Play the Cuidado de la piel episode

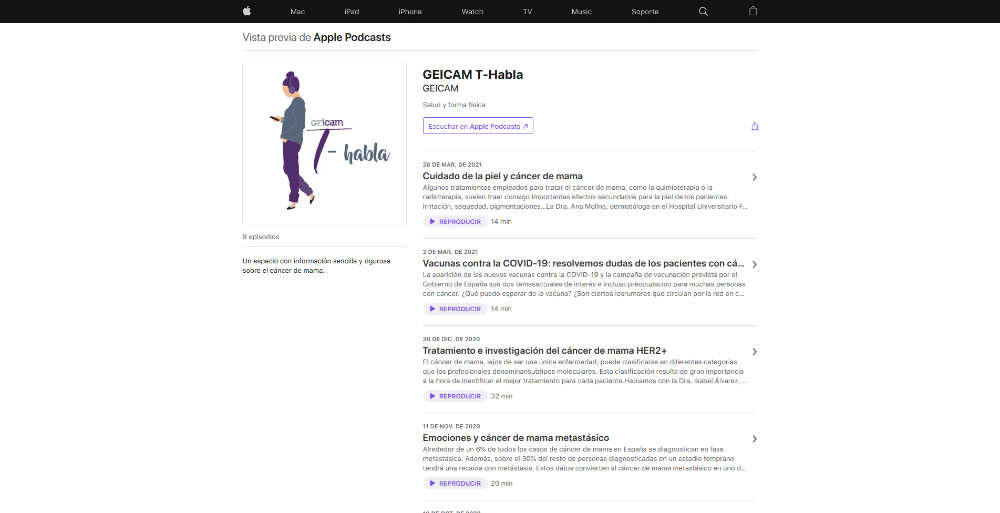tap(455, 221)
